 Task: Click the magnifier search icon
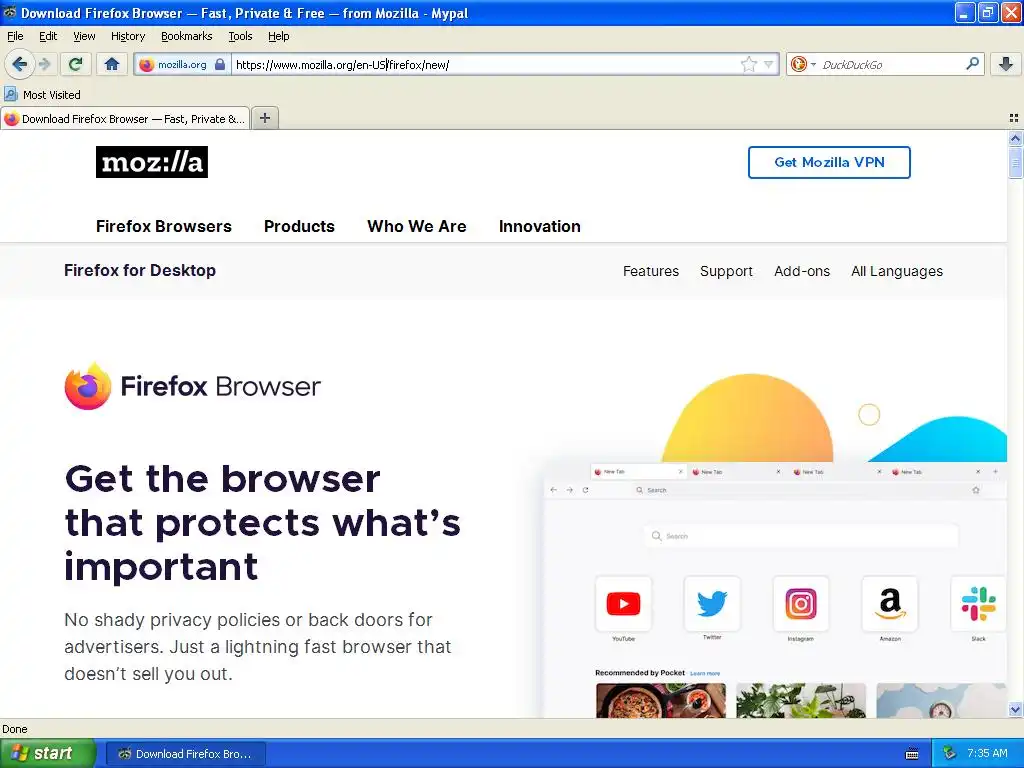click(972, 64)
